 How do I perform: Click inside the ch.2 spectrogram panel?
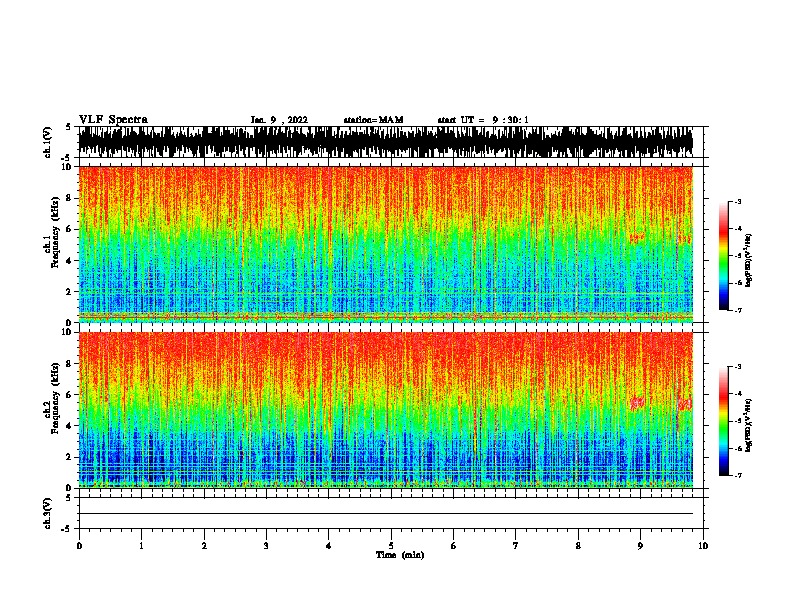click(x=385, y=410)
